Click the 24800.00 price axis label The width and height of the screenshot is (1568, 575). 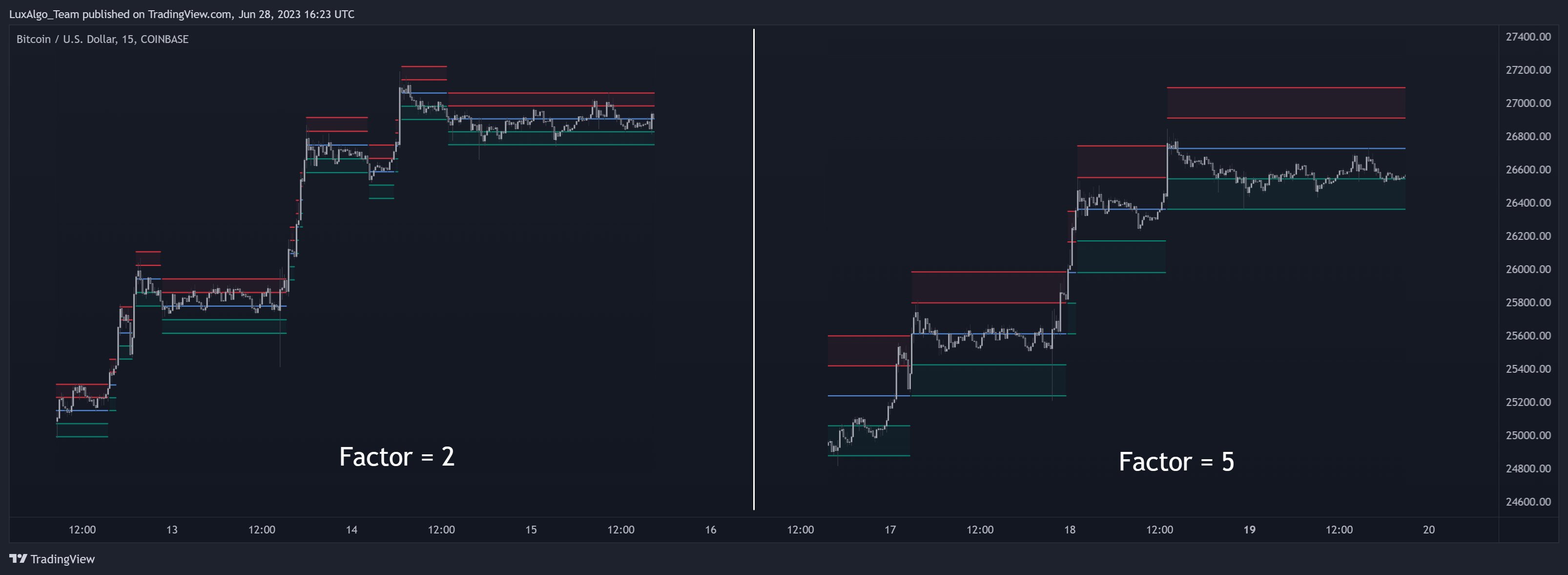coord(1528,469)
